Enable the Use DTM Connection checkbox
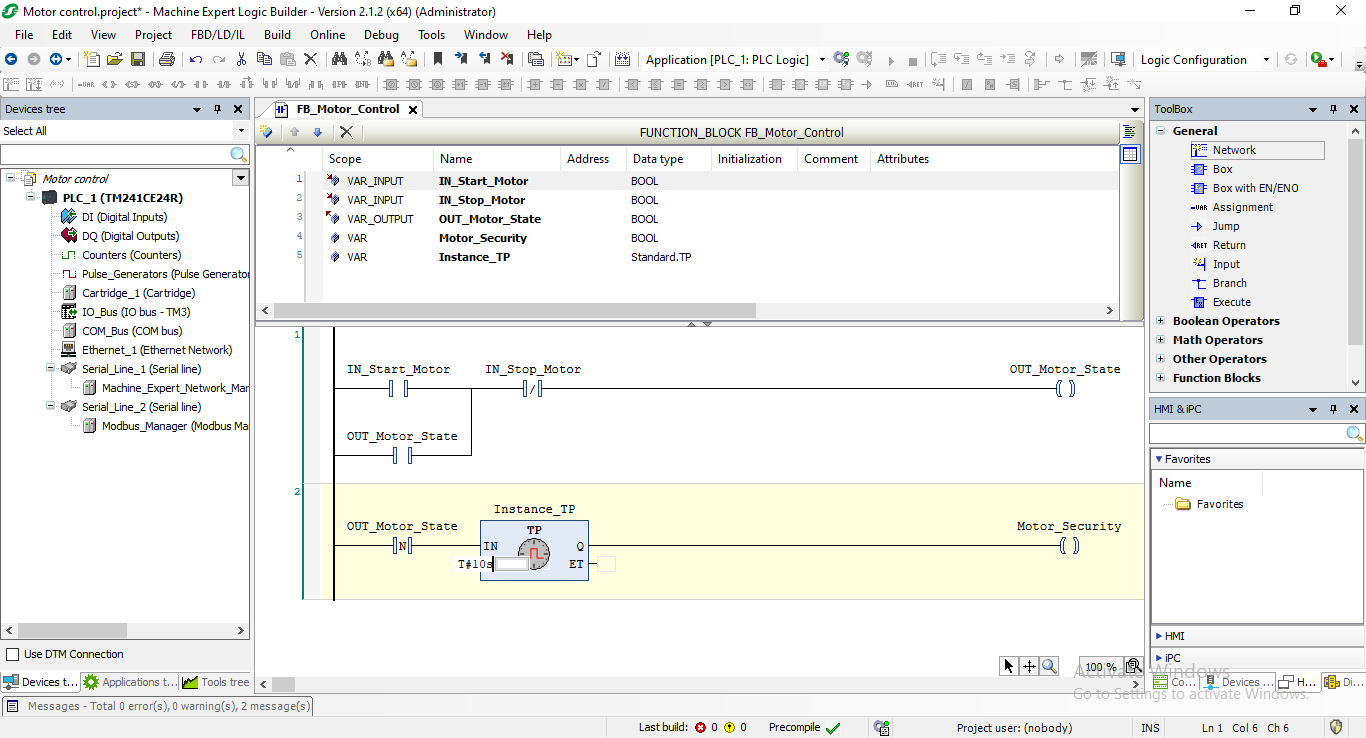 point(14,654)
